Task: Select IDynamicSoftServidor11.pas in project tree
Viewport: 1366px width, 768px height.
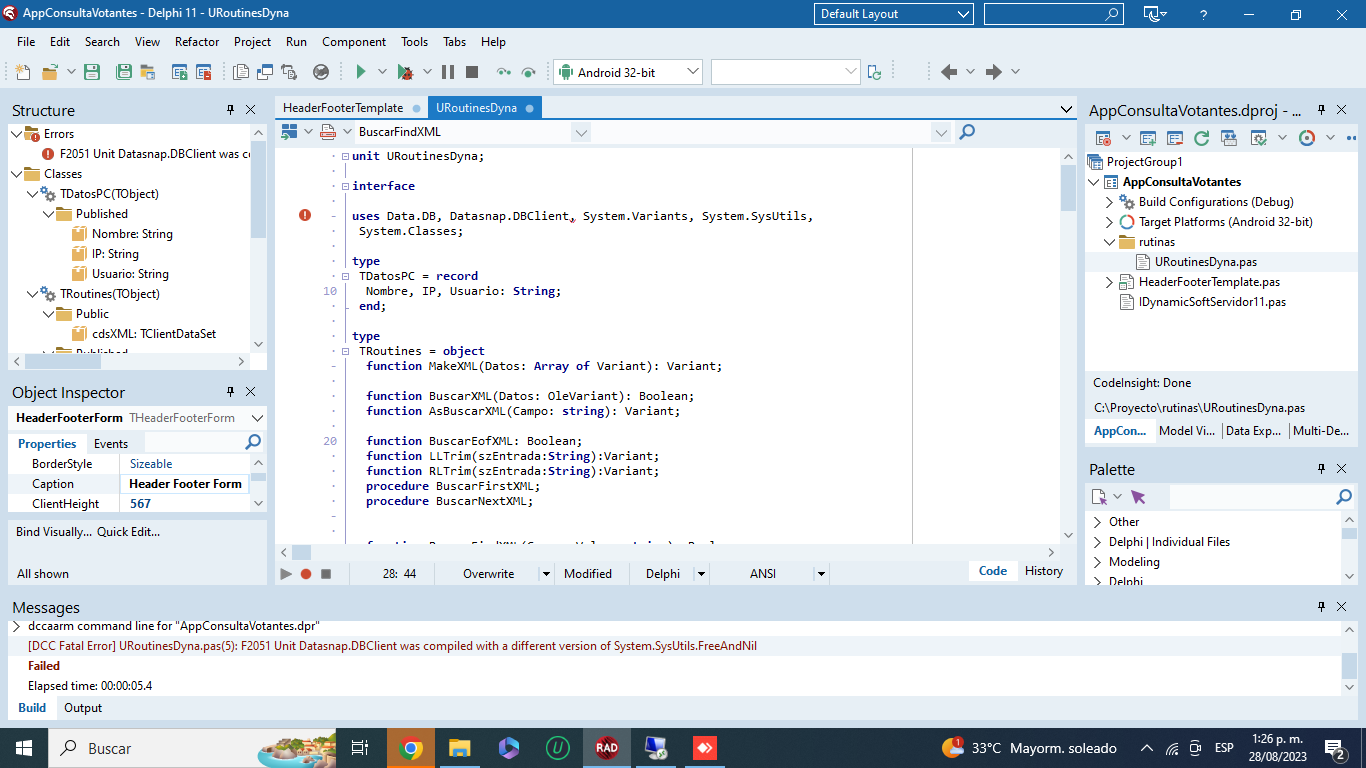Action: pyautogui.click(x=1212, y=302)
